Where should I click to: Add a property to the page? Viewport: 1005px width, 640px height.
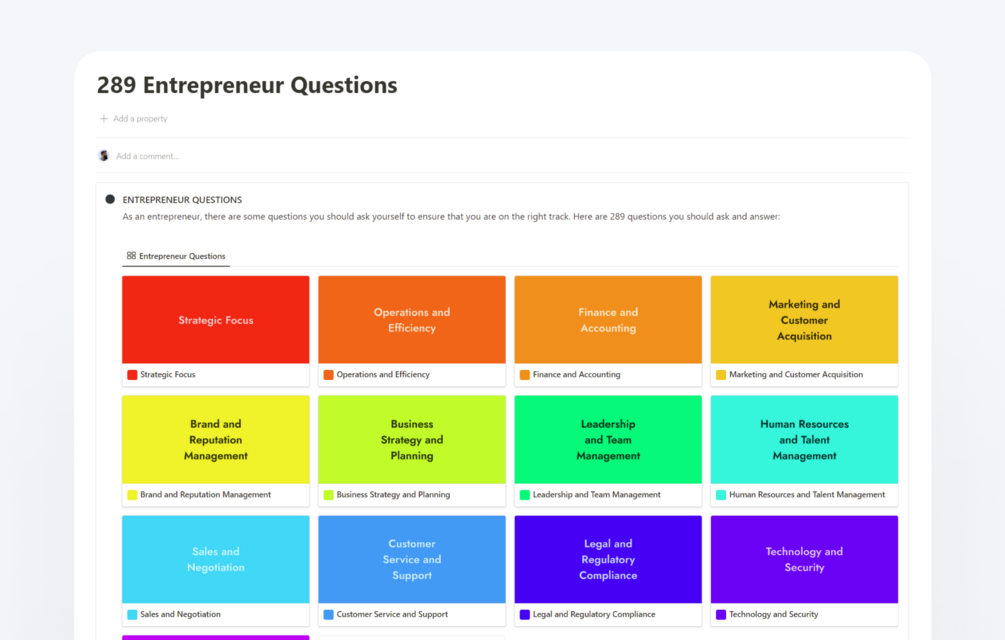[x=140, y=119]
